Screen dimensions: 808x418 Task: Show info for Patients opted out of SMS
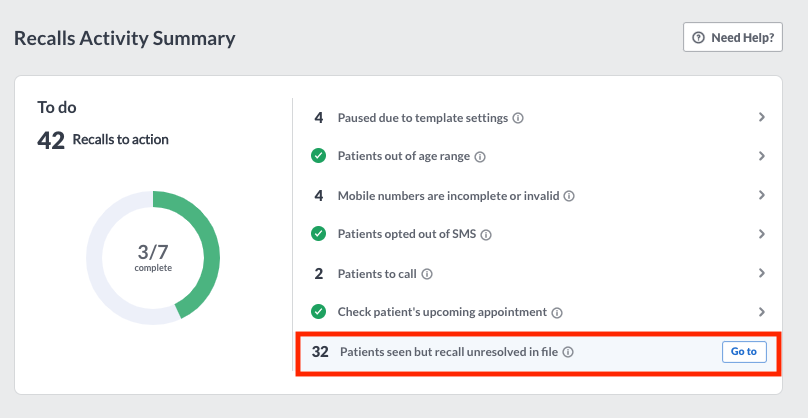pos(486,235)
